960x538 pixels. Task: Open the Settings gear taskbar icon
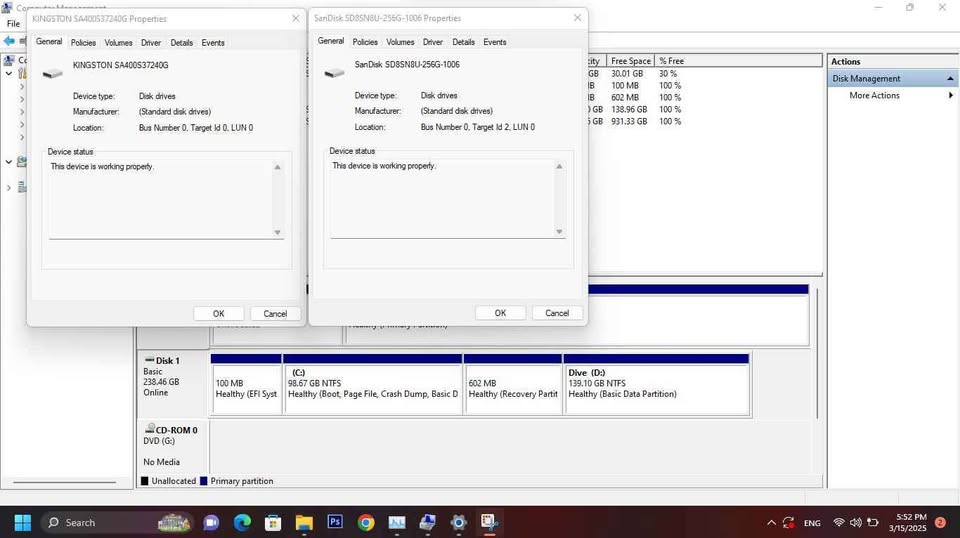459,522
